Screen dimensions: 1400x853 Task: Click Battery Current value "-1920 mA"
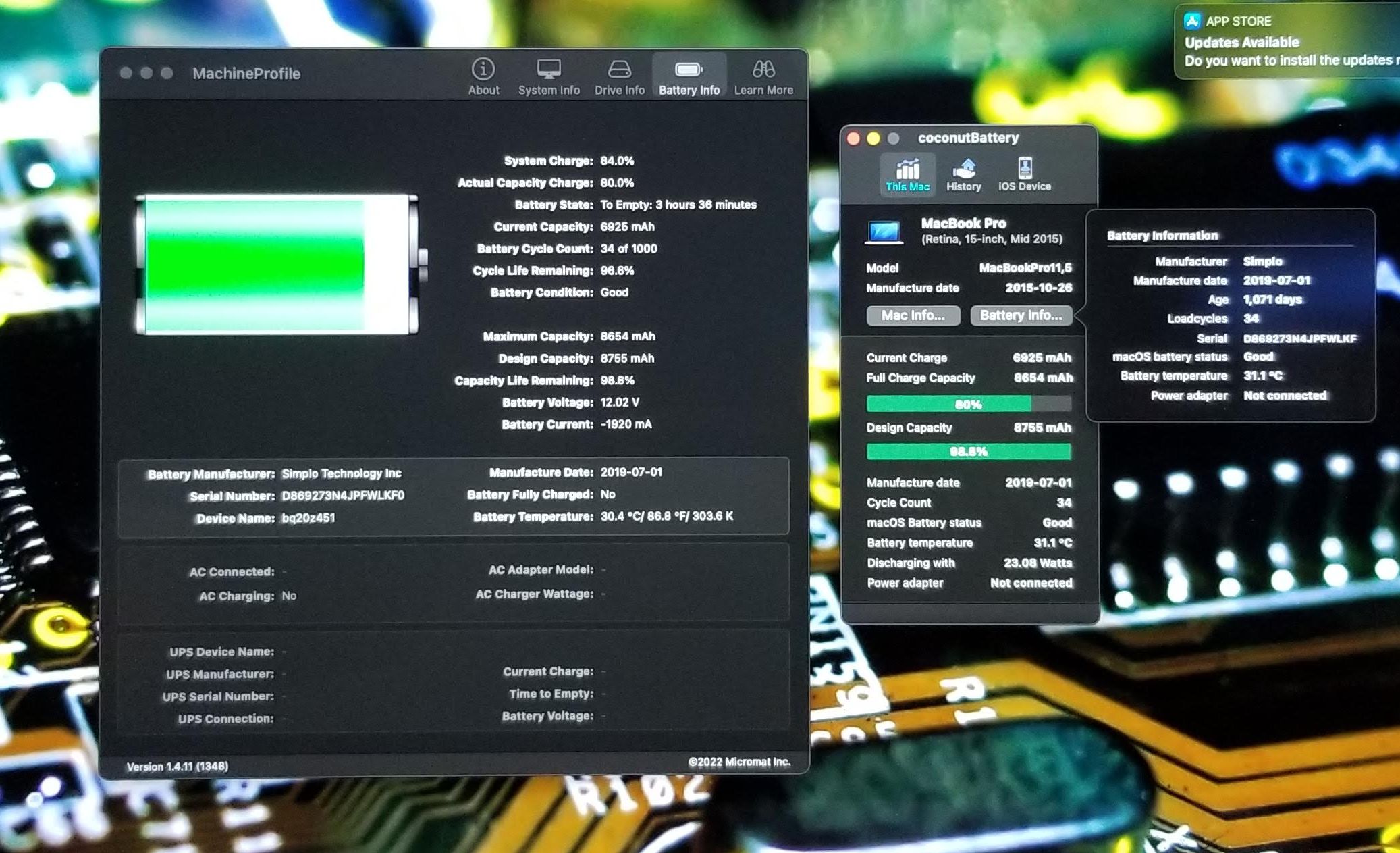(x=626, y=424)
